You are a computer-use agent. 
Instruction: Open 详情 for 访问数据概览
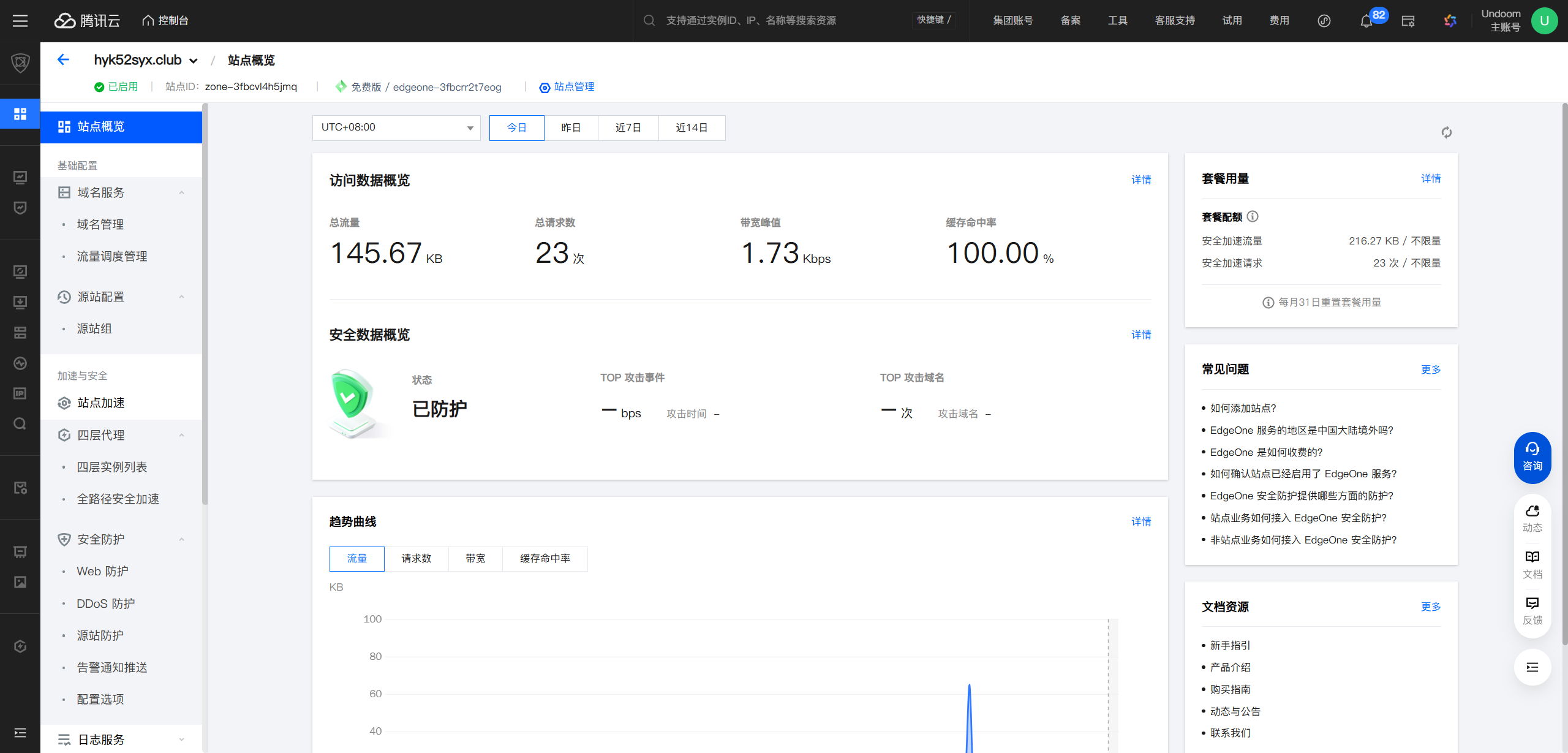point(1140,180)
